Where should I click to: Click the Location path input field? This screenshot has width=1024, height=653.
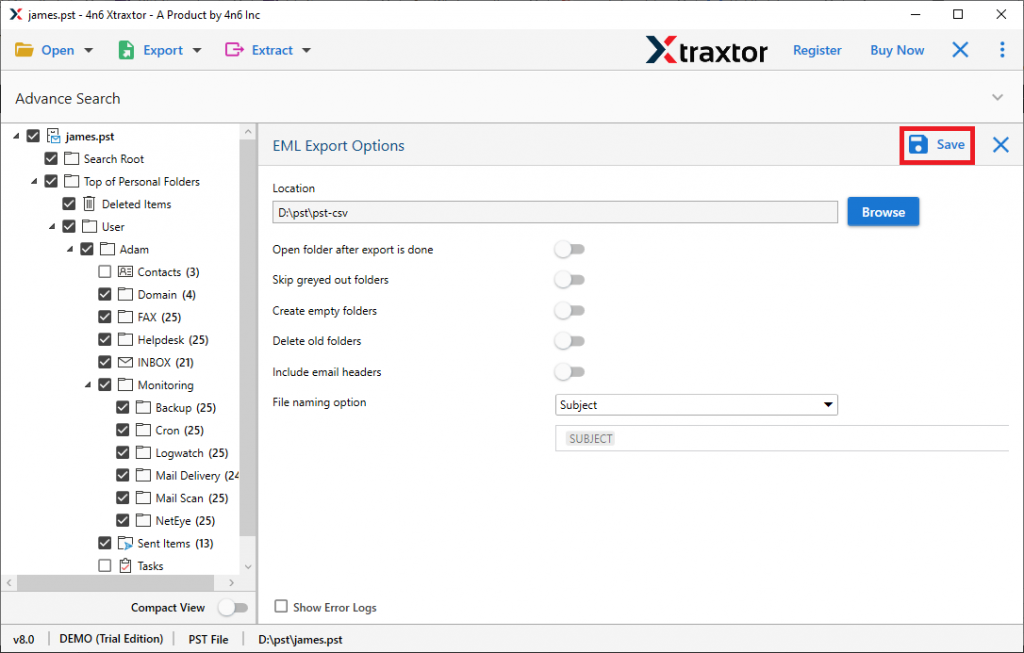[554, 212]
